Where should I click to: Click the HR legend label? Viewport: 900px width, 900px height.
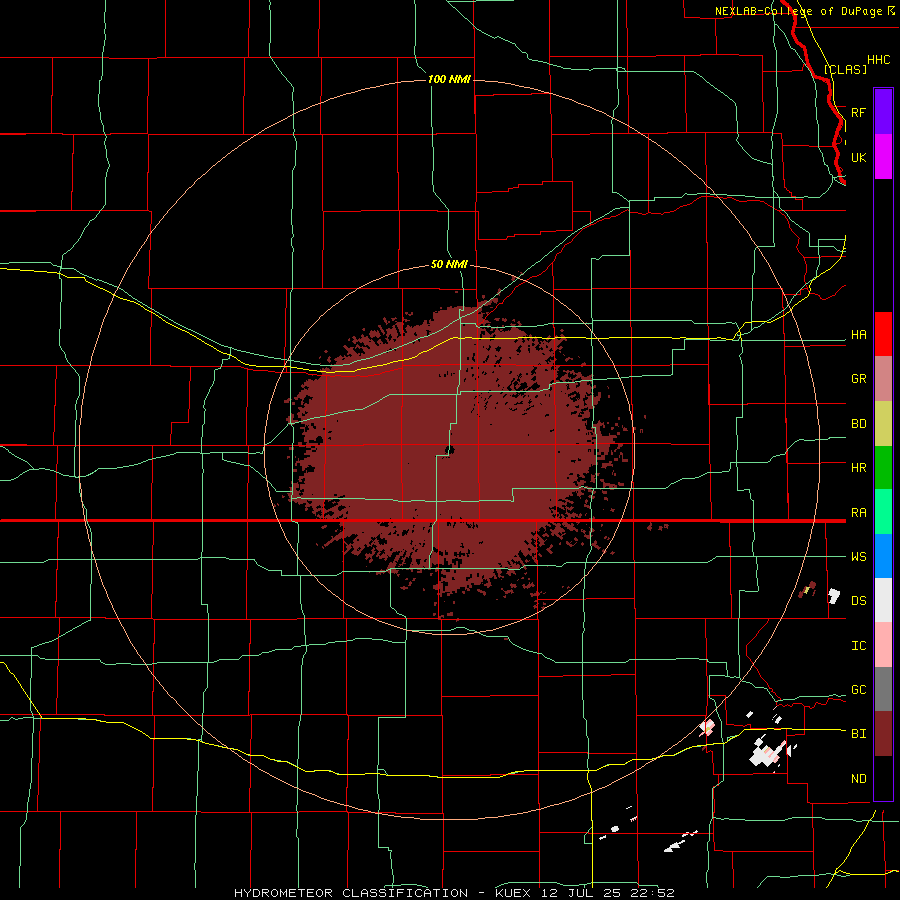858,468
